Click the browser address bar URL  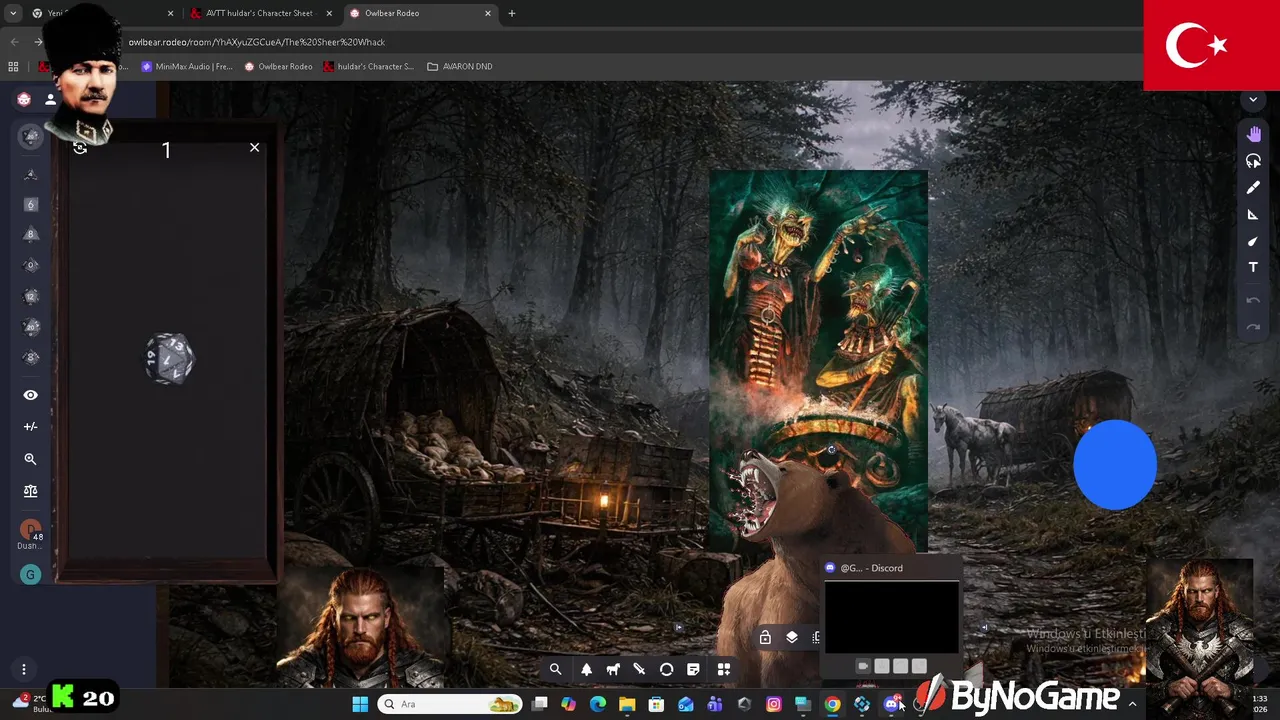pos(256,42)
